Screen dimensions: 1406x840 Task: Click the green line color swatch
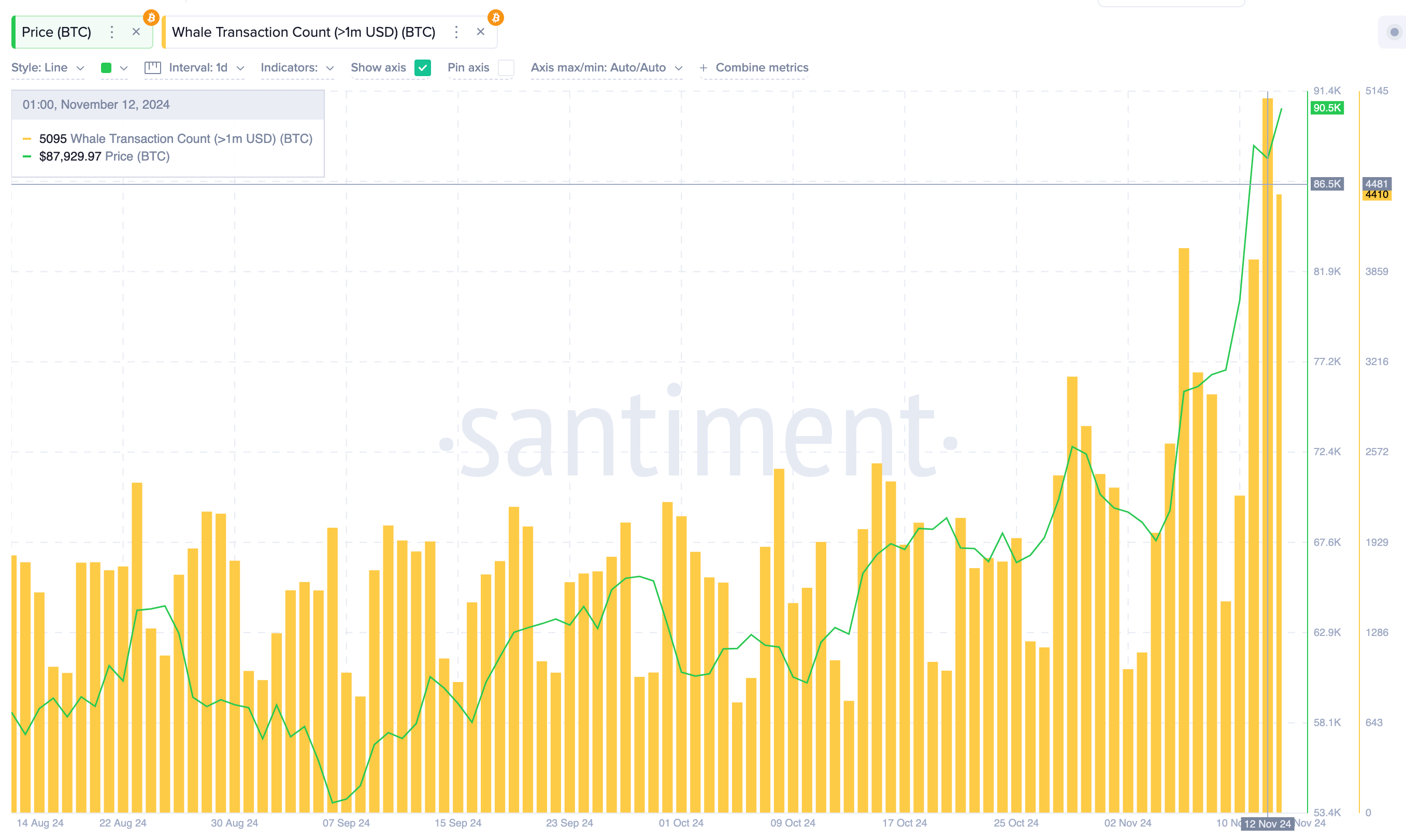pos(106,68)
